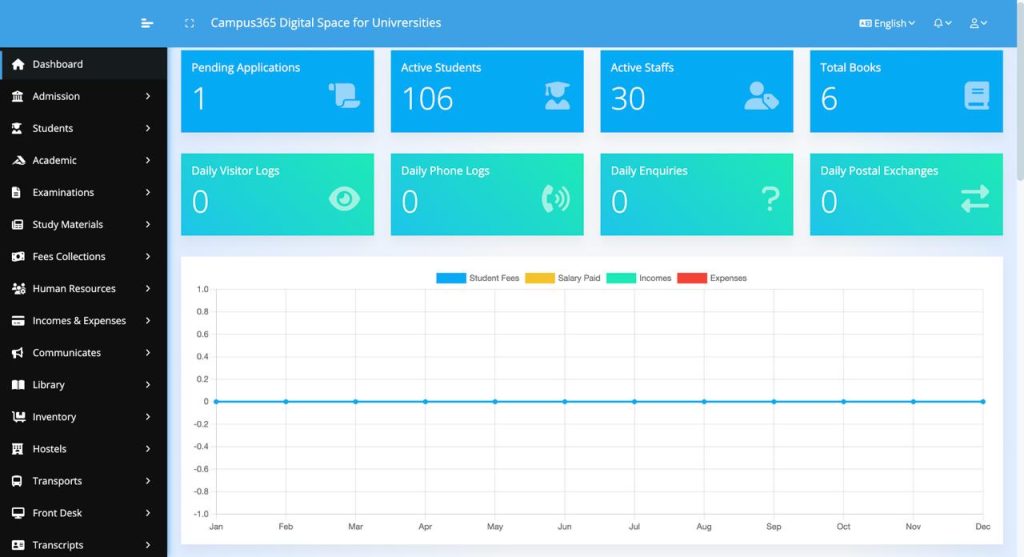Click the page vertical scrollbar
The image size is (1024, 557).
click(1020, 91)
